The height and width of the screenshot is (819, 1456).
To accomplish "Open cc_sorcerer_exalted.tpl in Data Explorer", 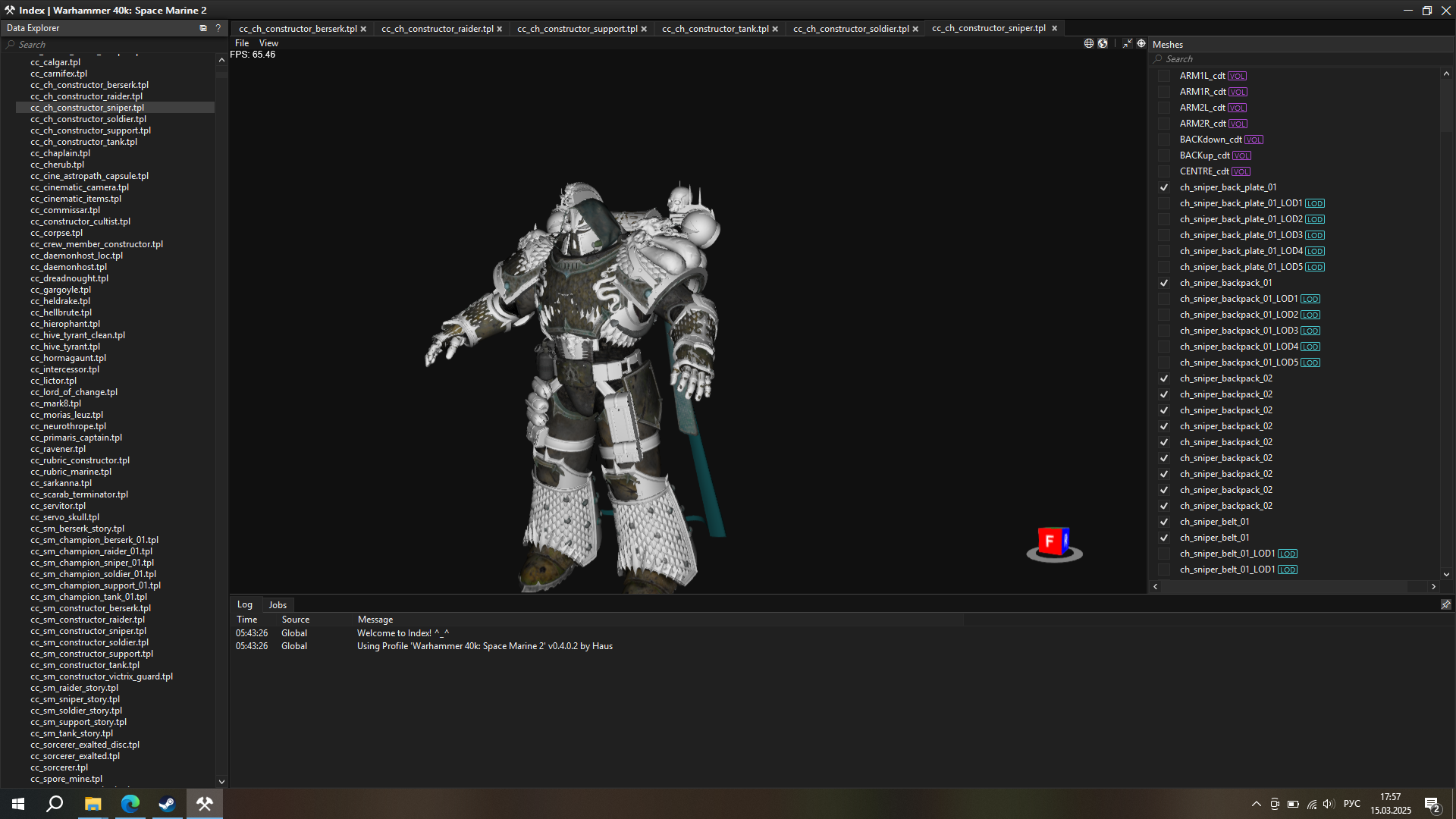I will [x=75, y=756].
